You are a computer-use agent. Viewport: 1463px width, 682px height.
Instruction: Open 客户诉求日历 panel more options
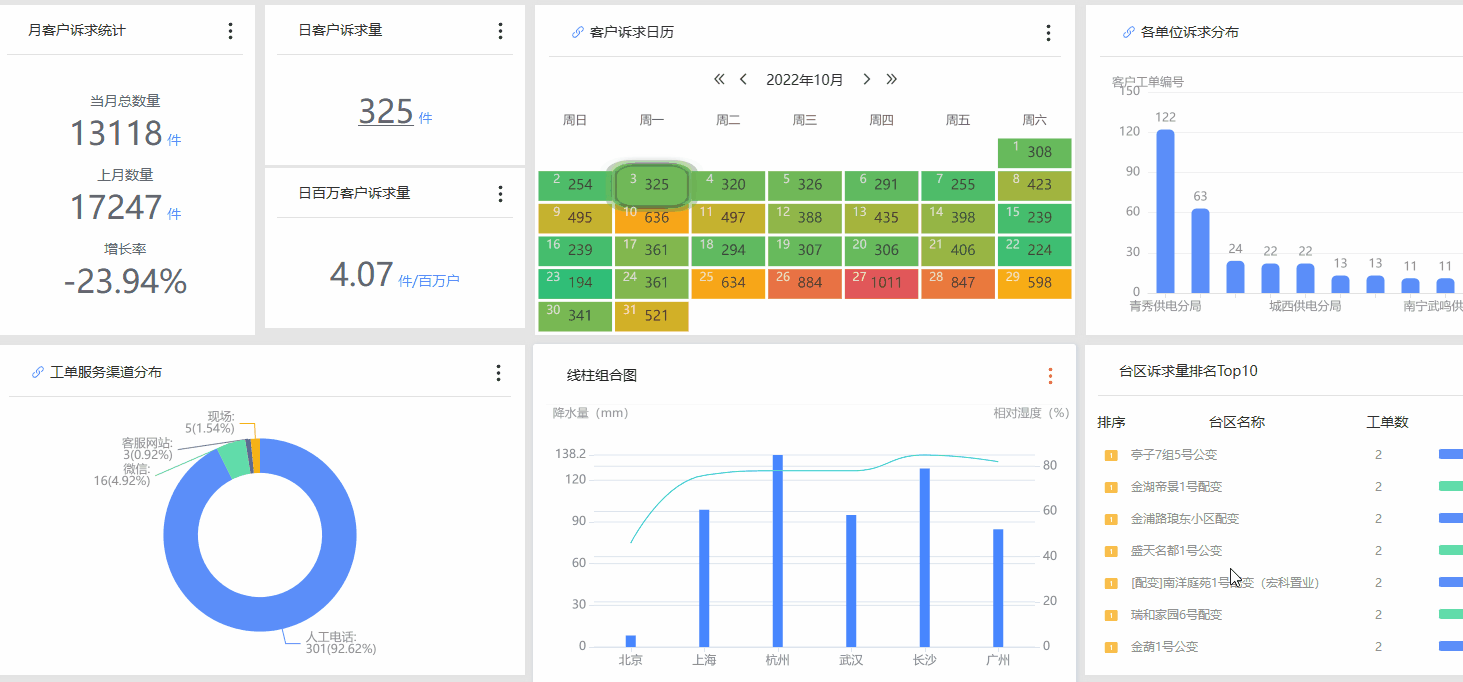[1048, 33]
